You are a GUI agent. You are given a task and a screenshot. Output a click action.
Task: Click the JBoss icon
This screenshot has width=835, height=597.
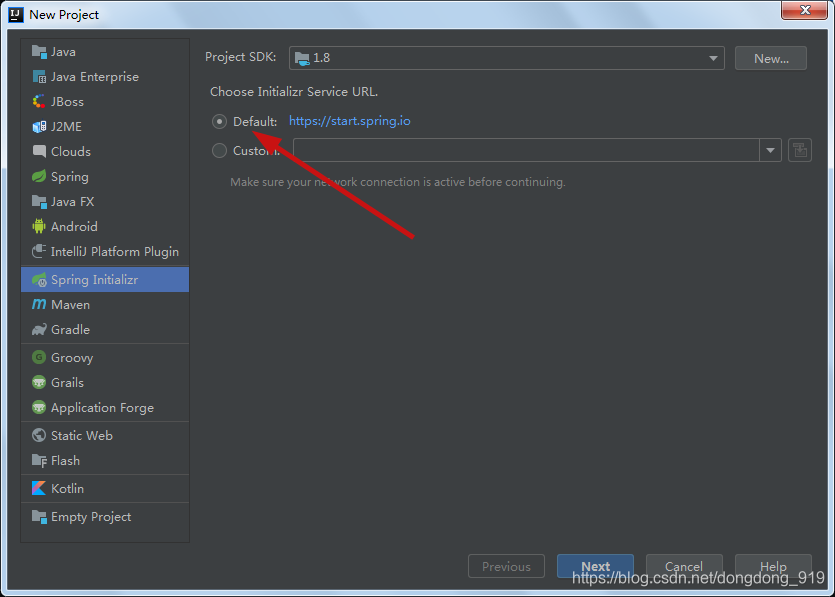click(39, 101)
